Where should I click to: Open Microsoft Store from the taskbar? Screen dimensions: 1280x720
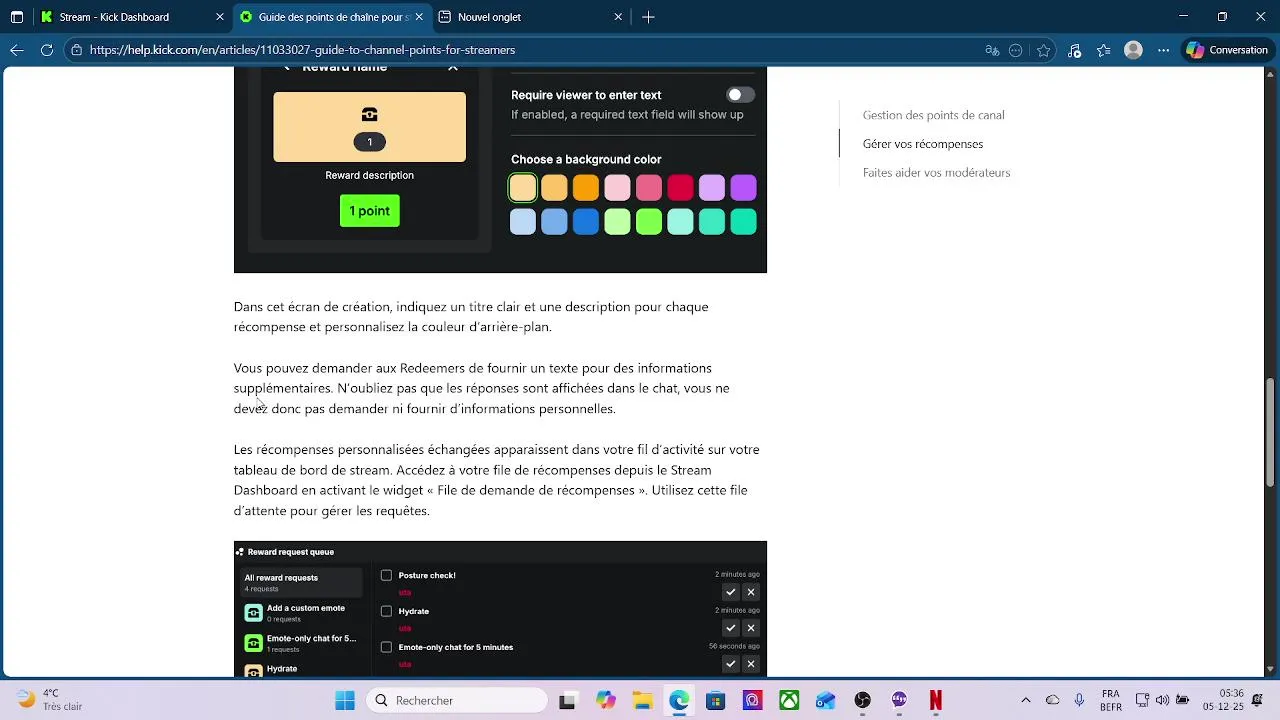tap(716, 701)
